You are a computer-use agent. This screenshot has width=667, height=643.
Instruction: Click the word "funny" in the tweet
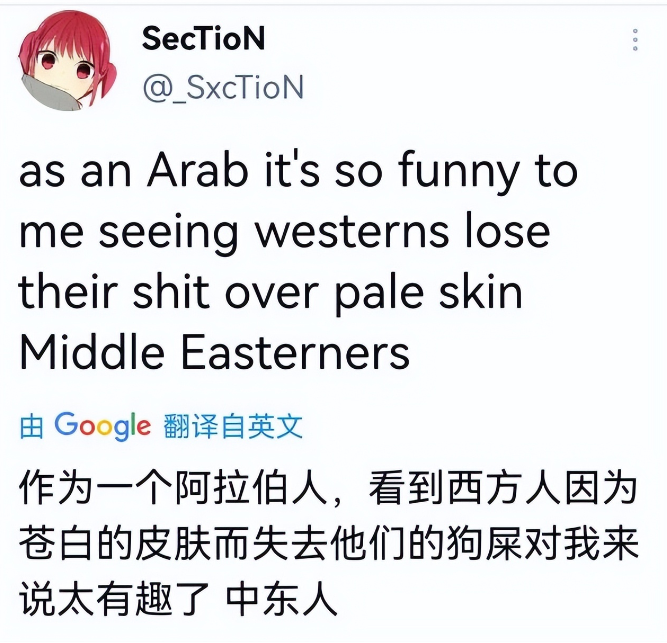(x=459, y=172)
